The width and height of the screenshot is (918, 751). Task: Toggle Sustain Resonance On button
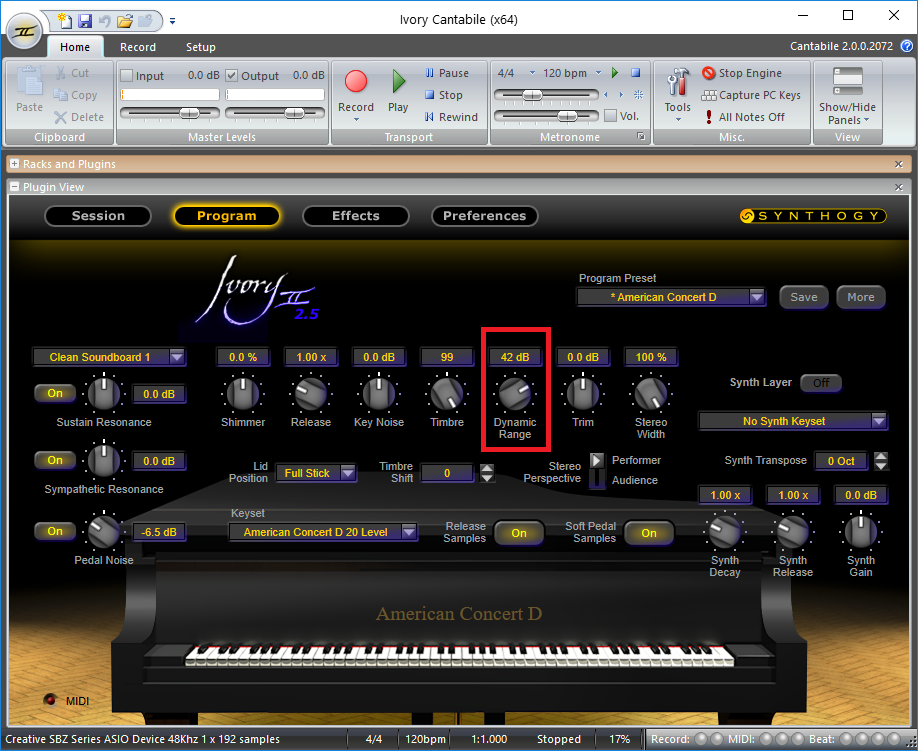tap(55, 393)
